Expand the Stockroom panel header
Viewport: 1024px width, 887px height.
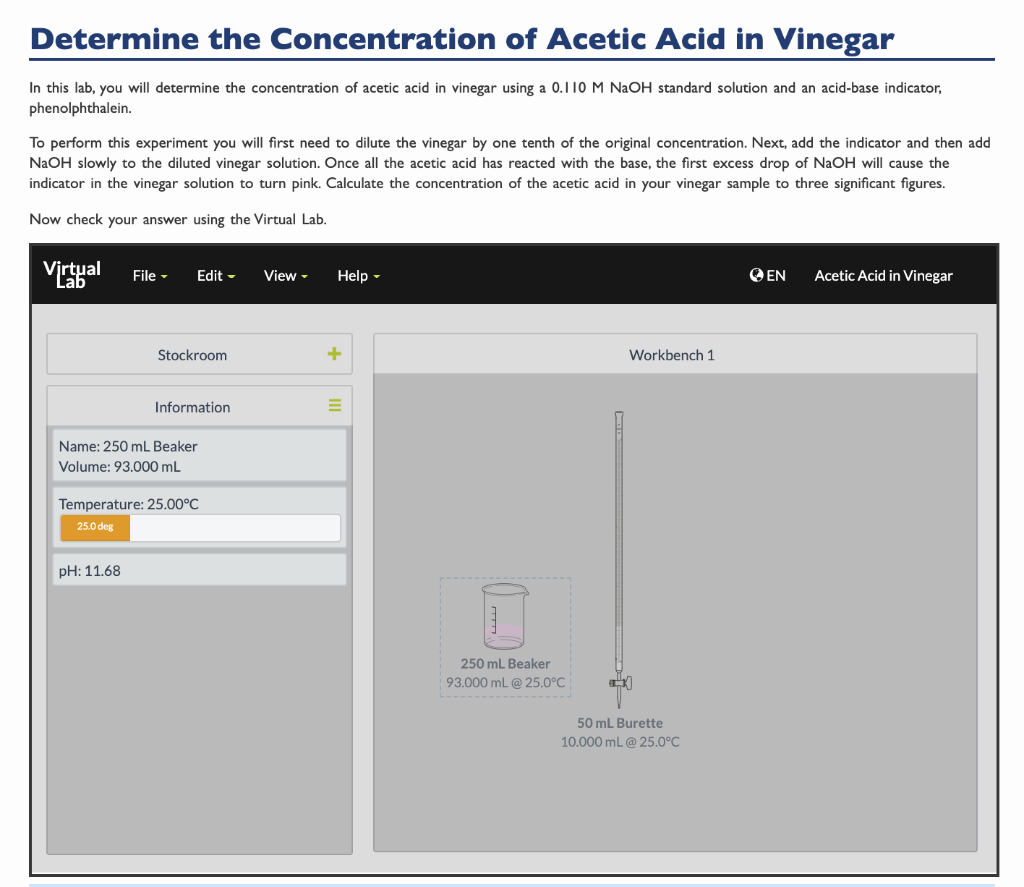(199, 354)
